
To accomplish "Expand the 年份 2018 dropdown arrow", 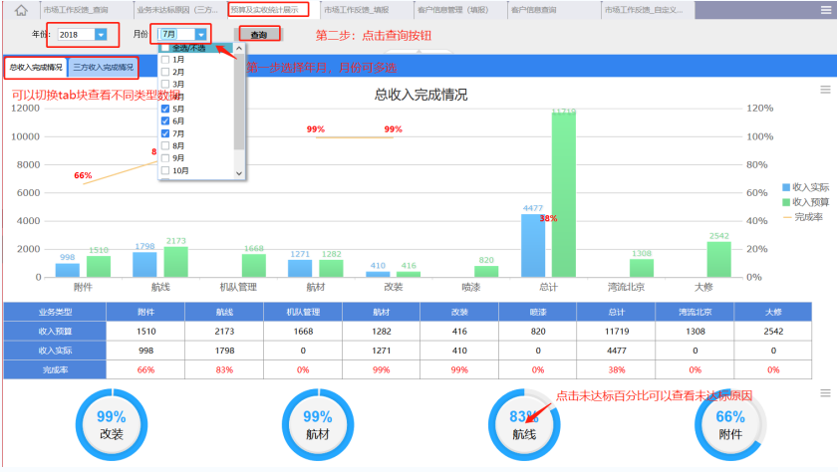I will click(x=100, y=34).
